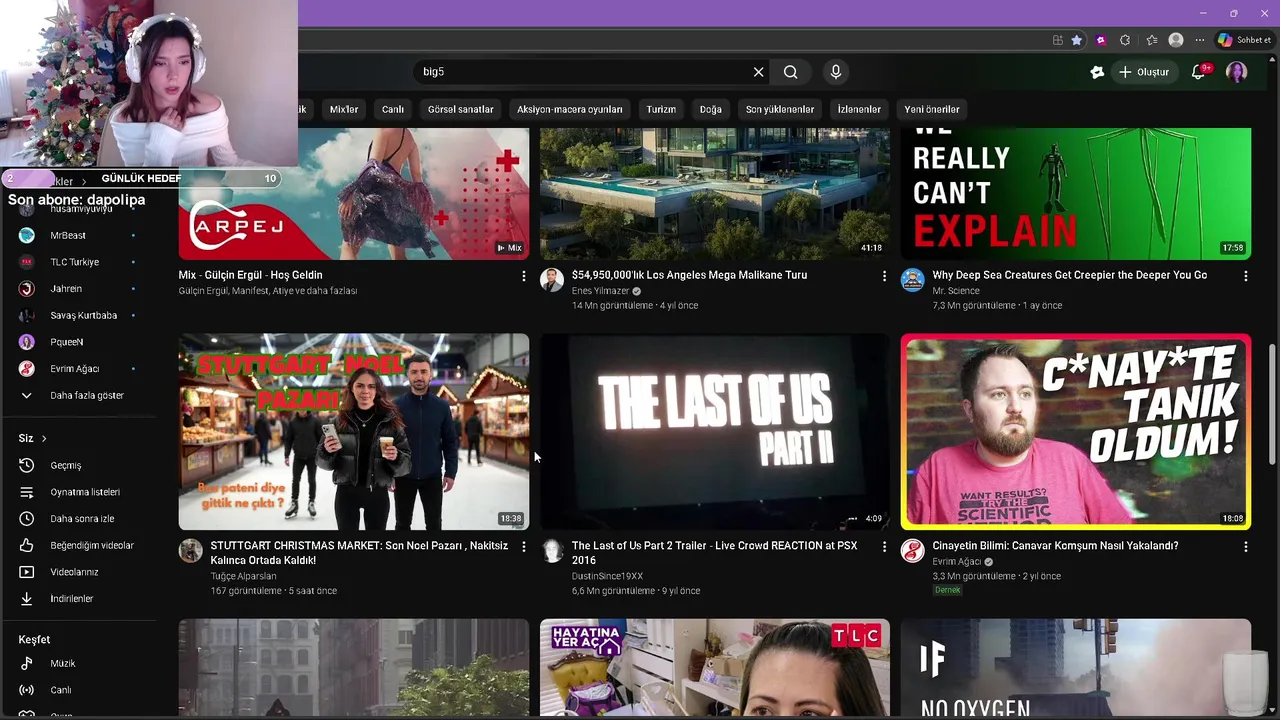Open the YouTube account avatar menu
1280x720 pixels.
[1237, 72]
